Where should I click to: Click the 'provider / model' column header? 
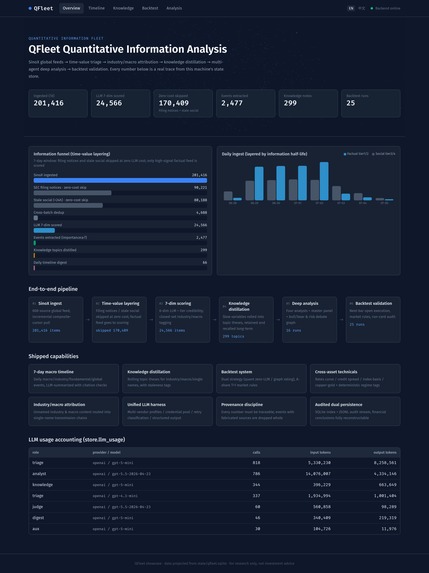coord(106,452)
